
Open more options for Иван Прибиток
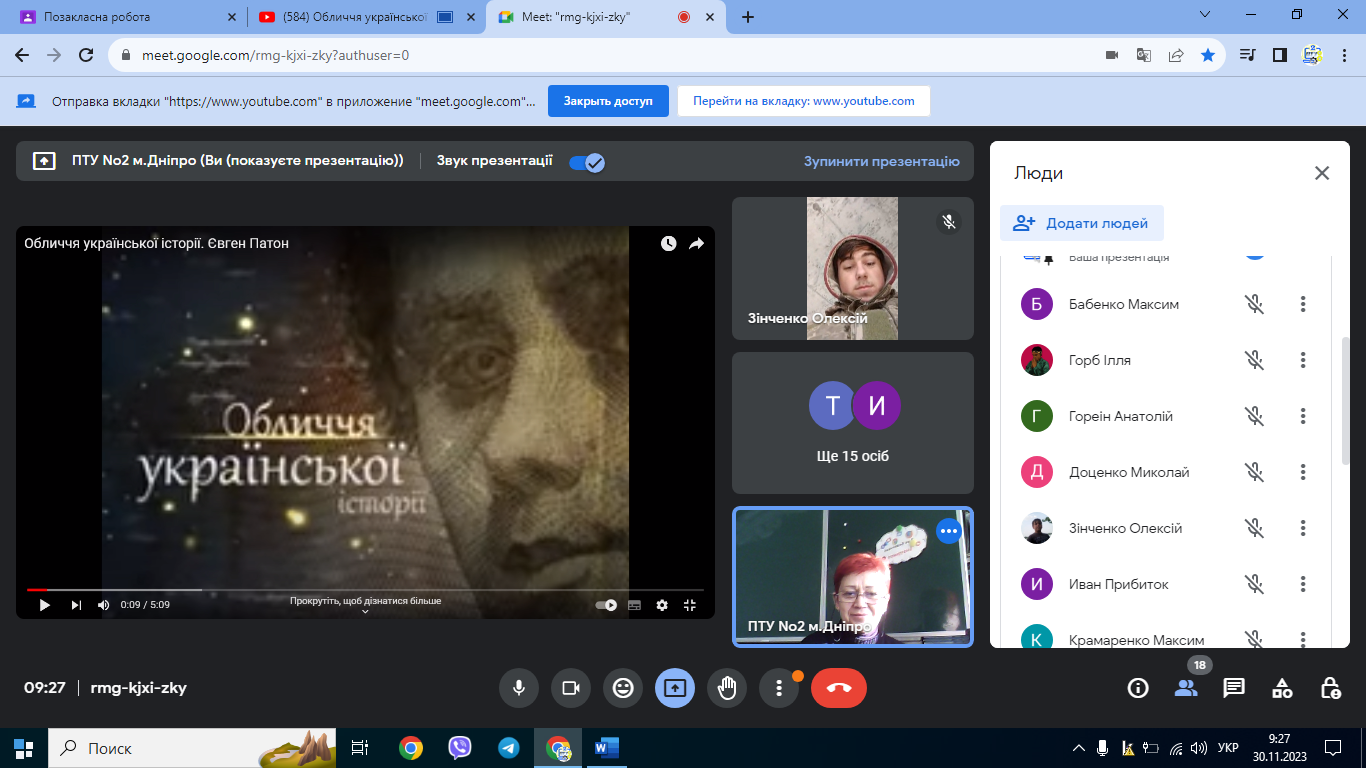pos(1303,584)
